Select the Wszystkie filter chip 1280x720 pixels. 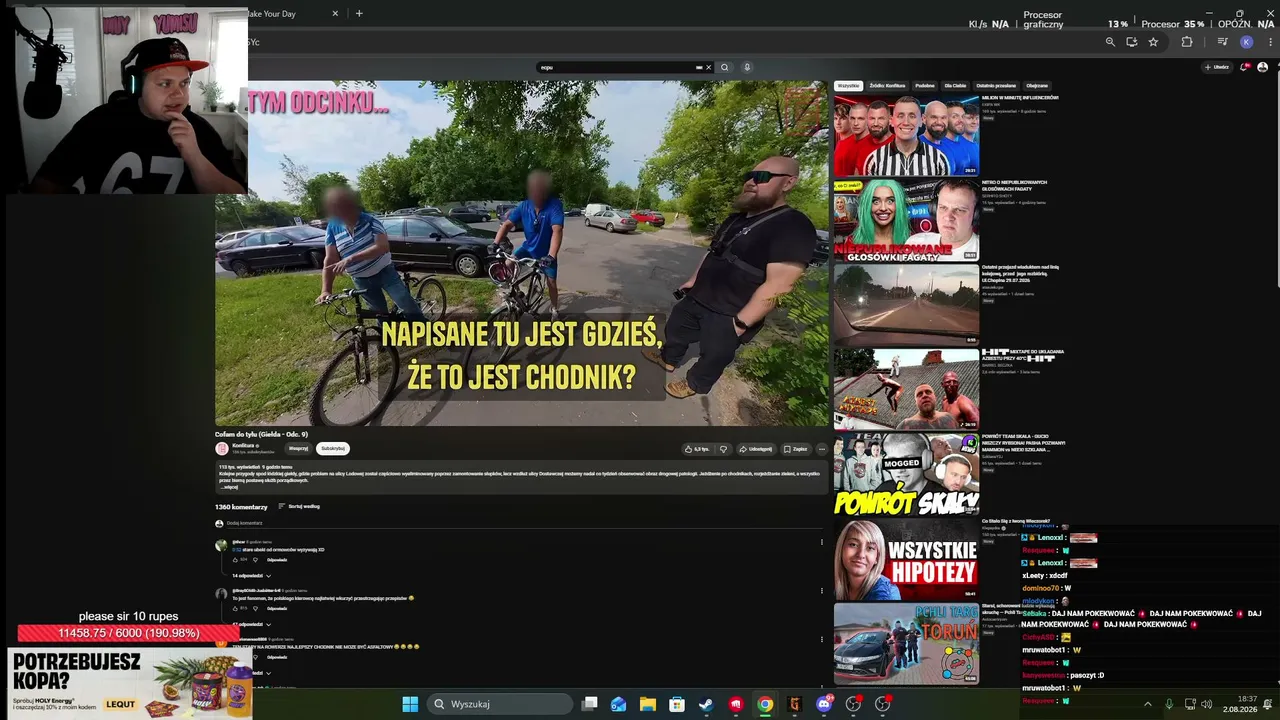click(849, 86)
